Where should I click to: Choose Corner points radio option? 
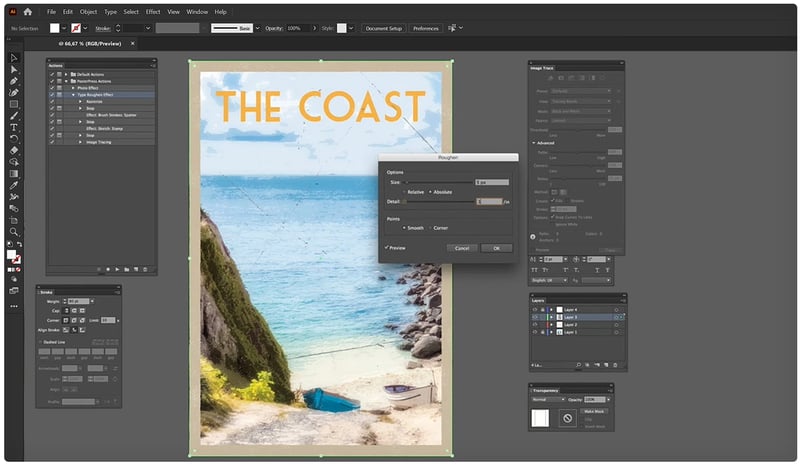pos(431,228)
